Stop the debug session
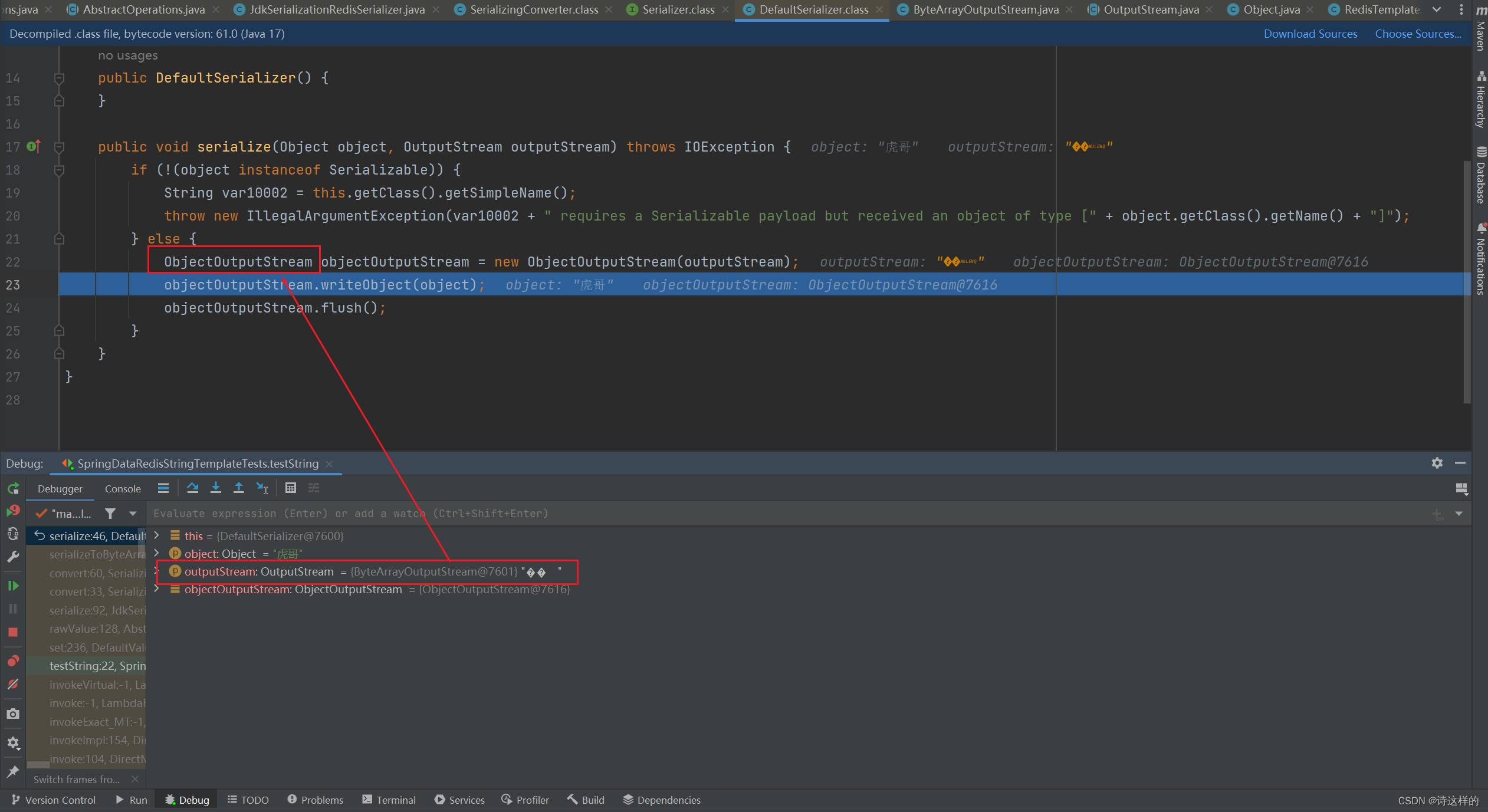 (x=13, y=632)
